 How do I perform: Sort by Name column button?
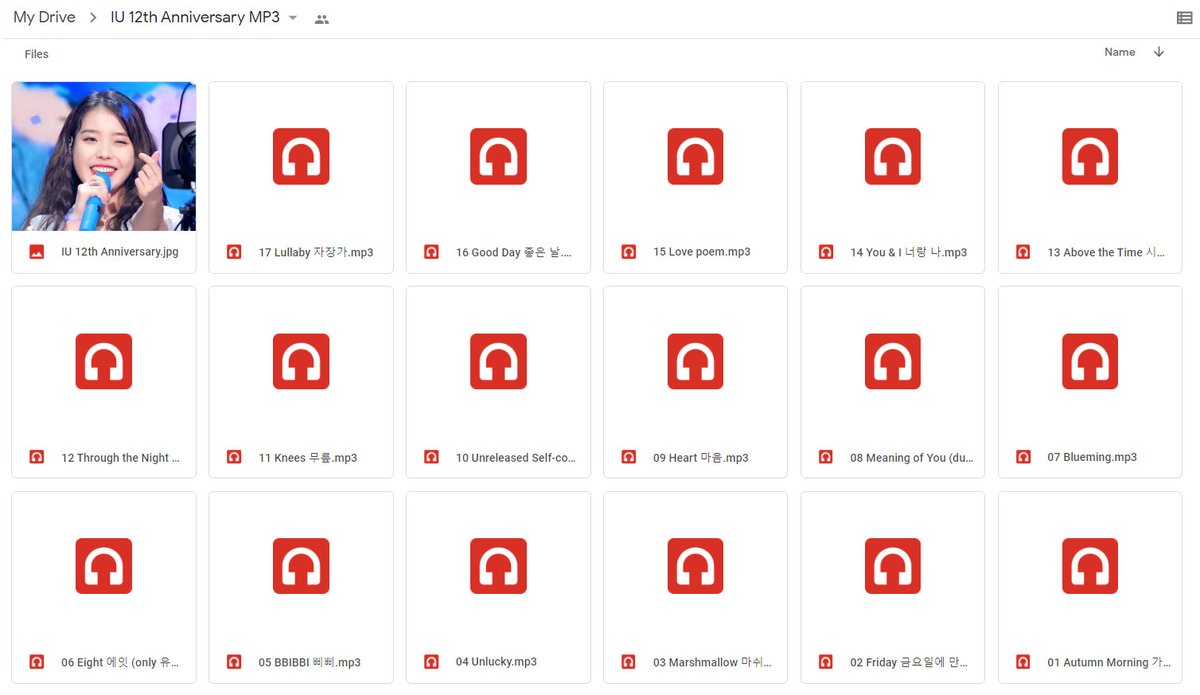click(1120, 52)
